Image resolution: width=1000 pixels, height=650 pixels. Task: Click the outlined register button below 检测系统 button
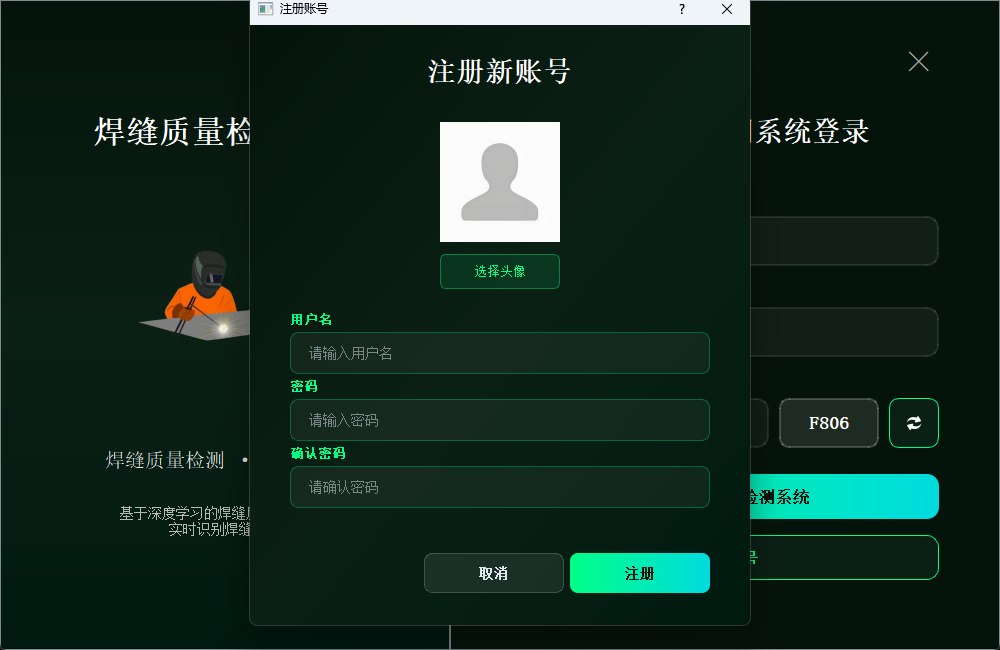pos(844,558)
